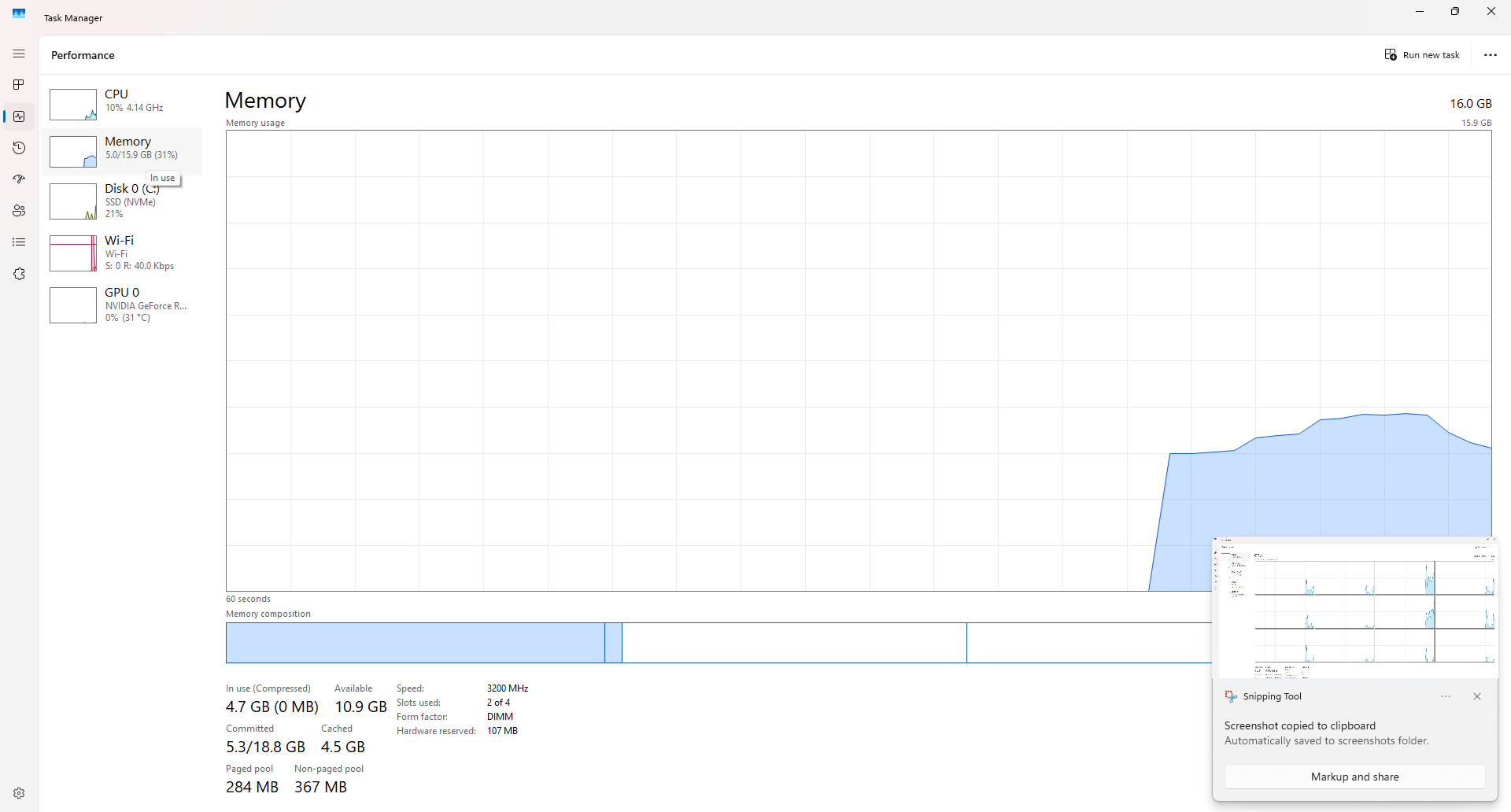
Task: Click the '4.5 GB' cached value
Action: coord(343,747)
